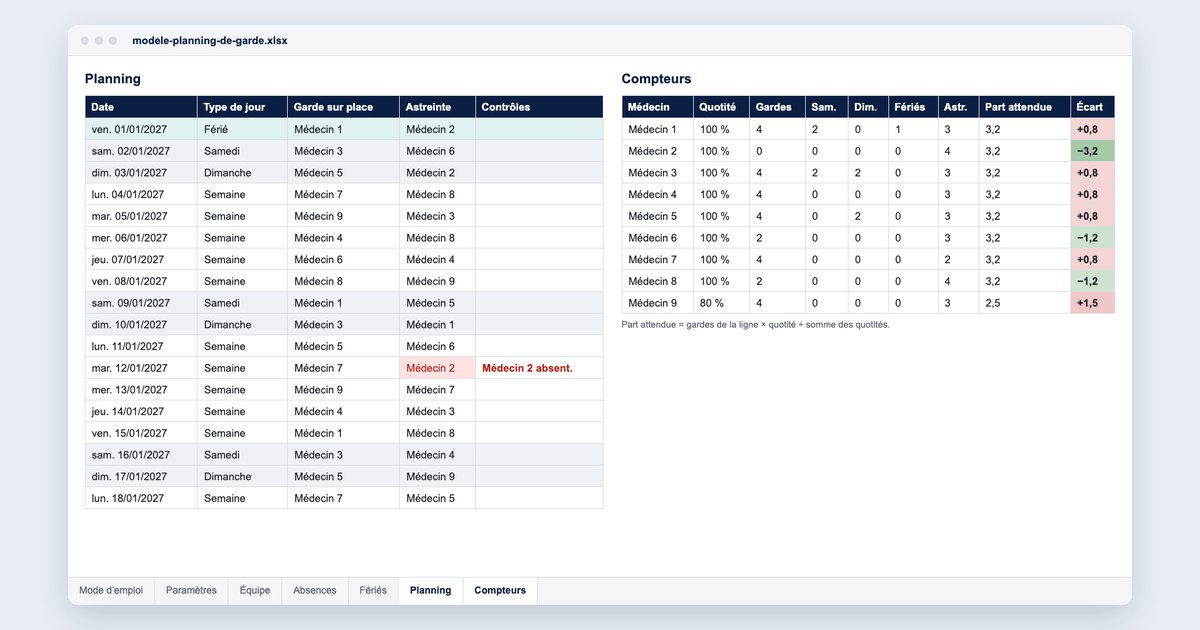
Task: Switch to the Compteurs sheet tab at the bottom
Action: 500,591
